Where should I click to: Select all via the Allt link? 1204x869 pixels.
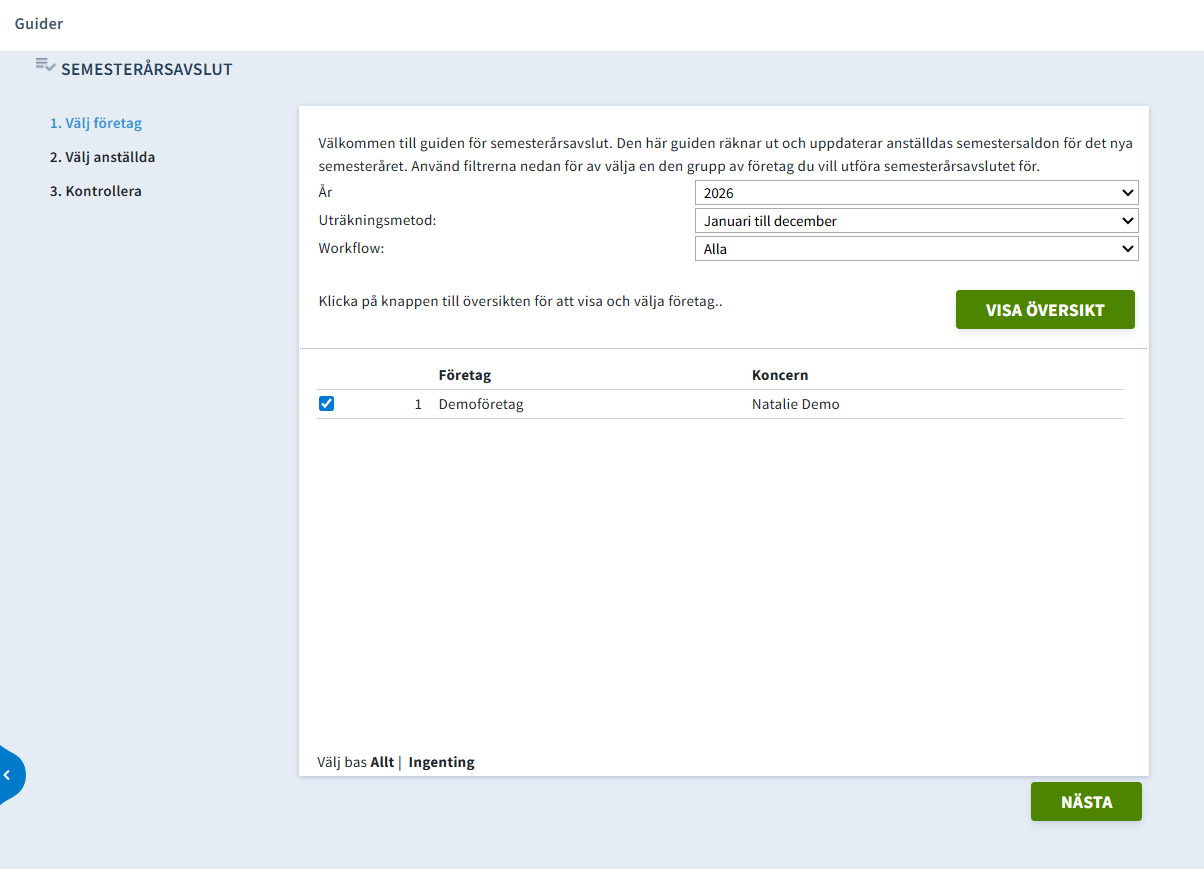pos(382,762)
